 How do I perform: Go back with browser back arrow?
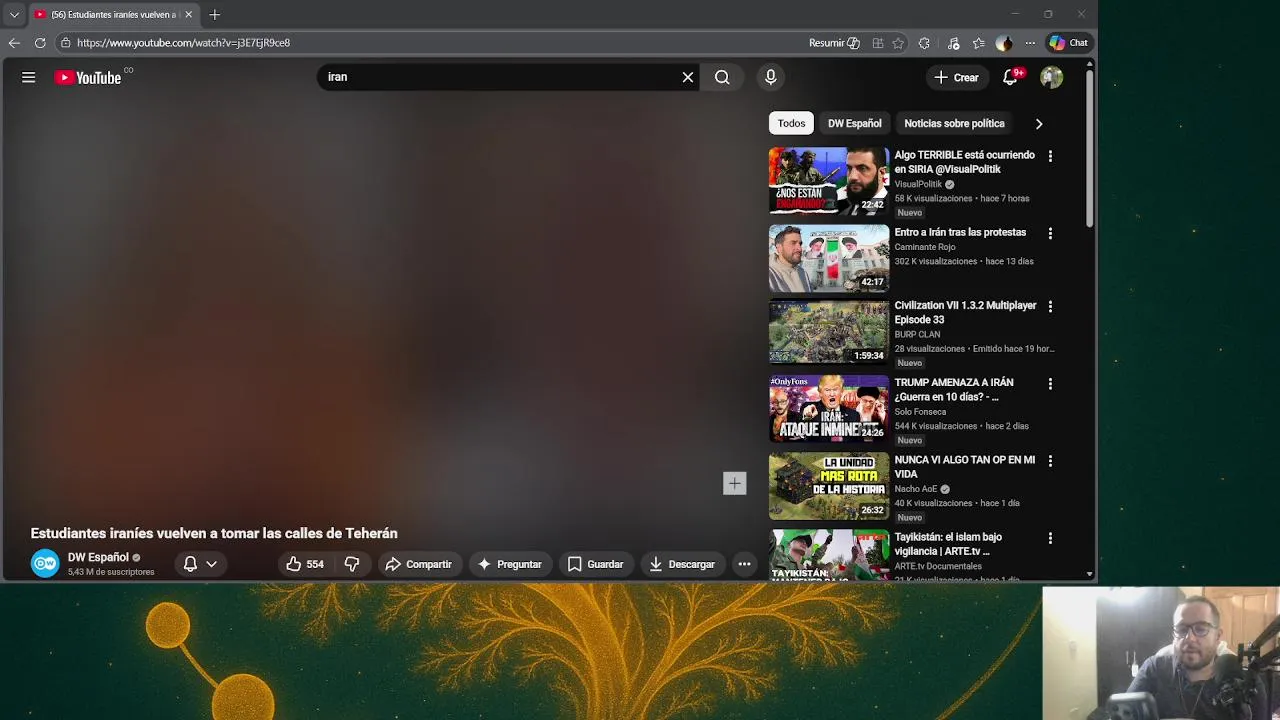[14, 43]
